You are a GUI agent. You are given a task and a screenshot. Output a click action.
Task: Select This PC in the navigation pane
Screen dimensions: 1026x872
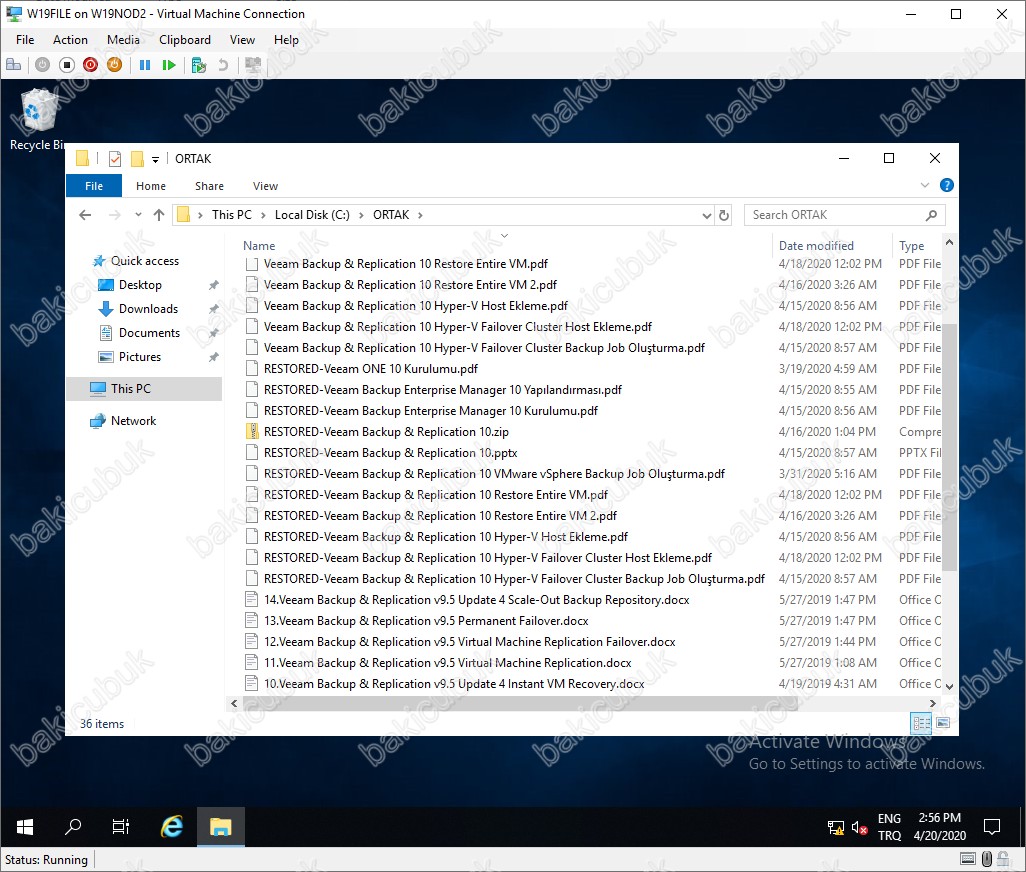[x=144, y=389]
